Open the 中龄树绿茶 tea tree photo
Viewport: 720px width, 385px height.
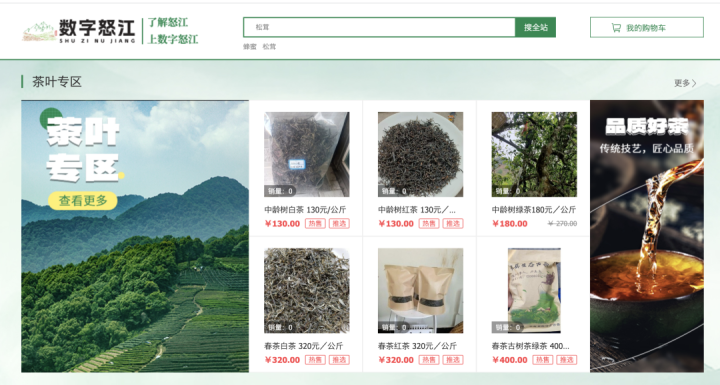[x=534, y=154]
